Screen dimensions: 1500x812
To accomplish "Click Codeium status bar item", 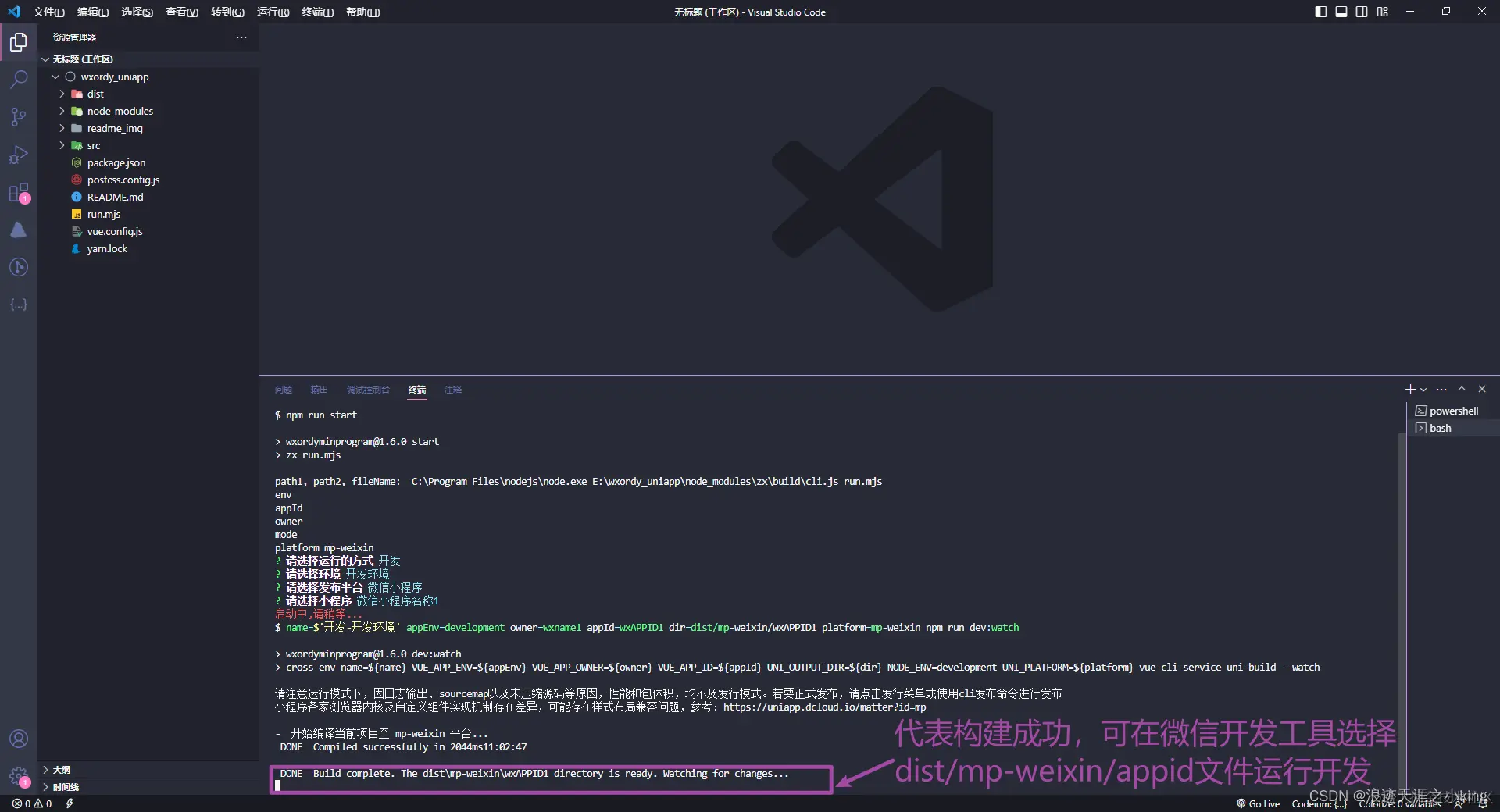I will tap(1319, 803).
